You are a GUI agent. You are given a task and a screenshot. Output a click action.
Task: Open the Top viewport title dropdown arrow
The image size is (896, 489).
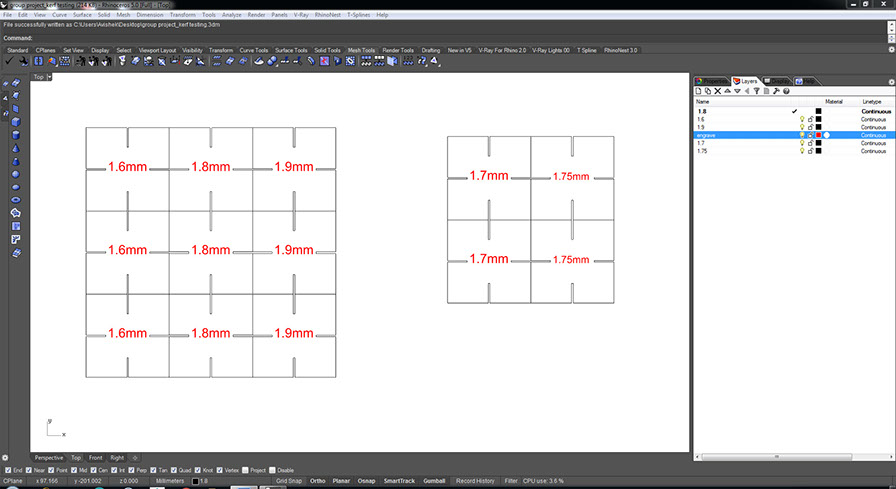pos(50,77)
